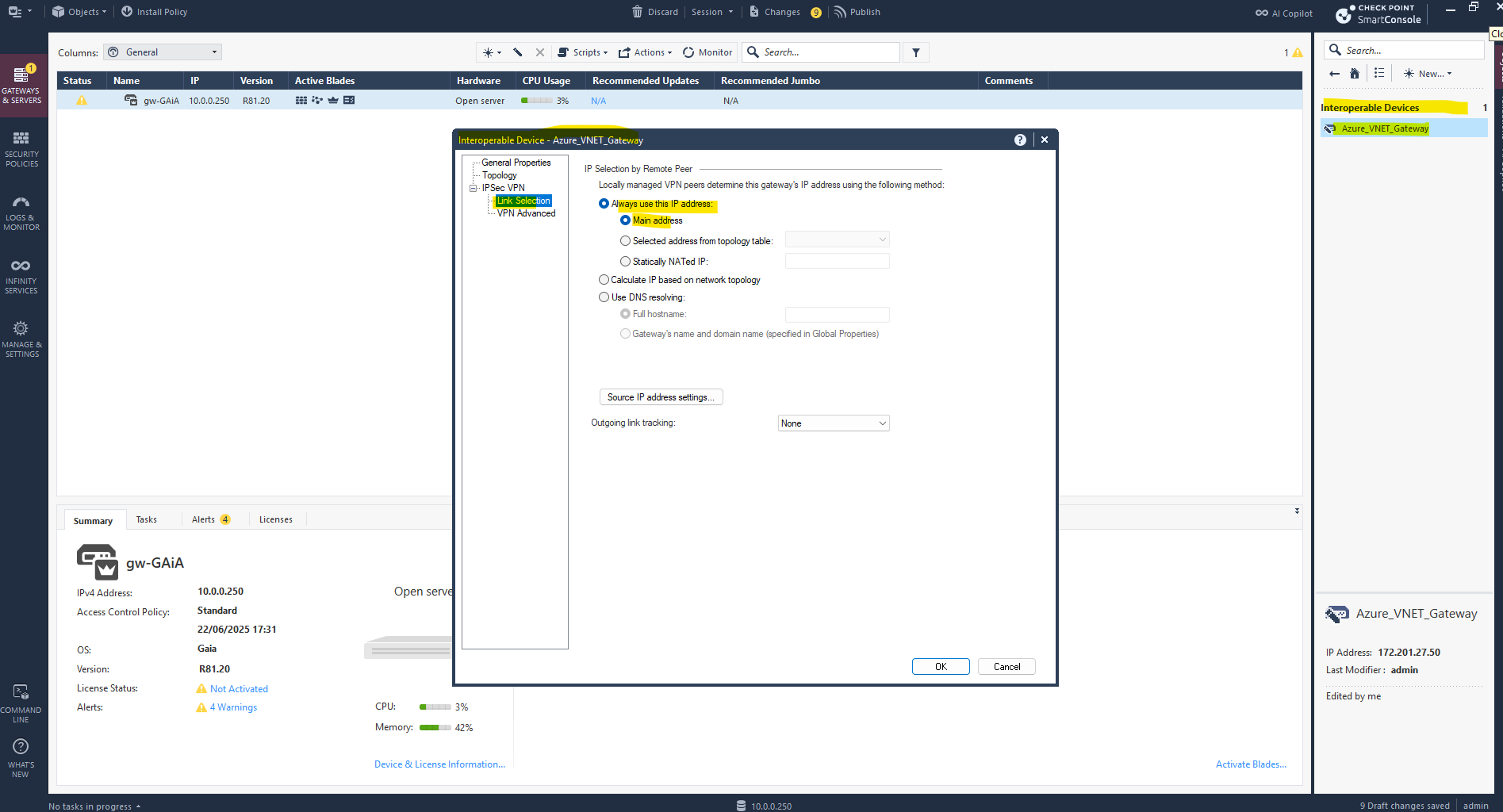Open Security Policies view
The image size is (1503, 812).
pos(22,149)
